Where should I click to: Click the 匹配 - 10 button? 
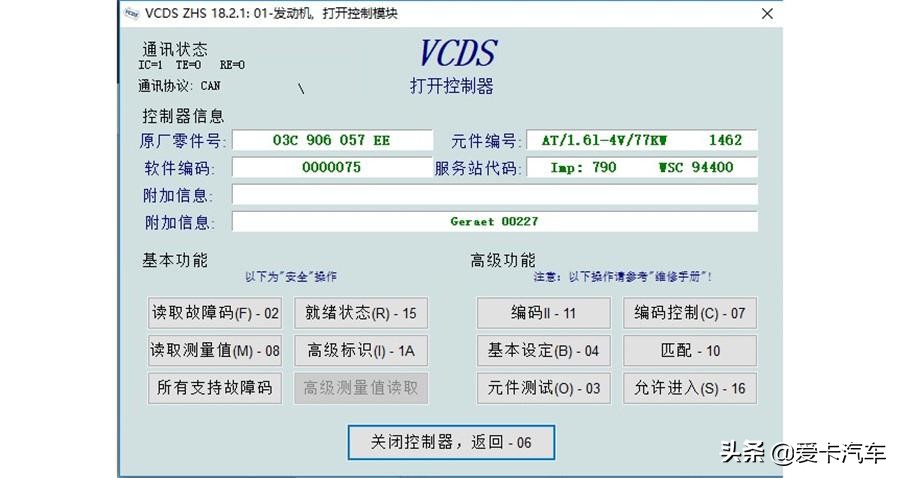[690, 351]
